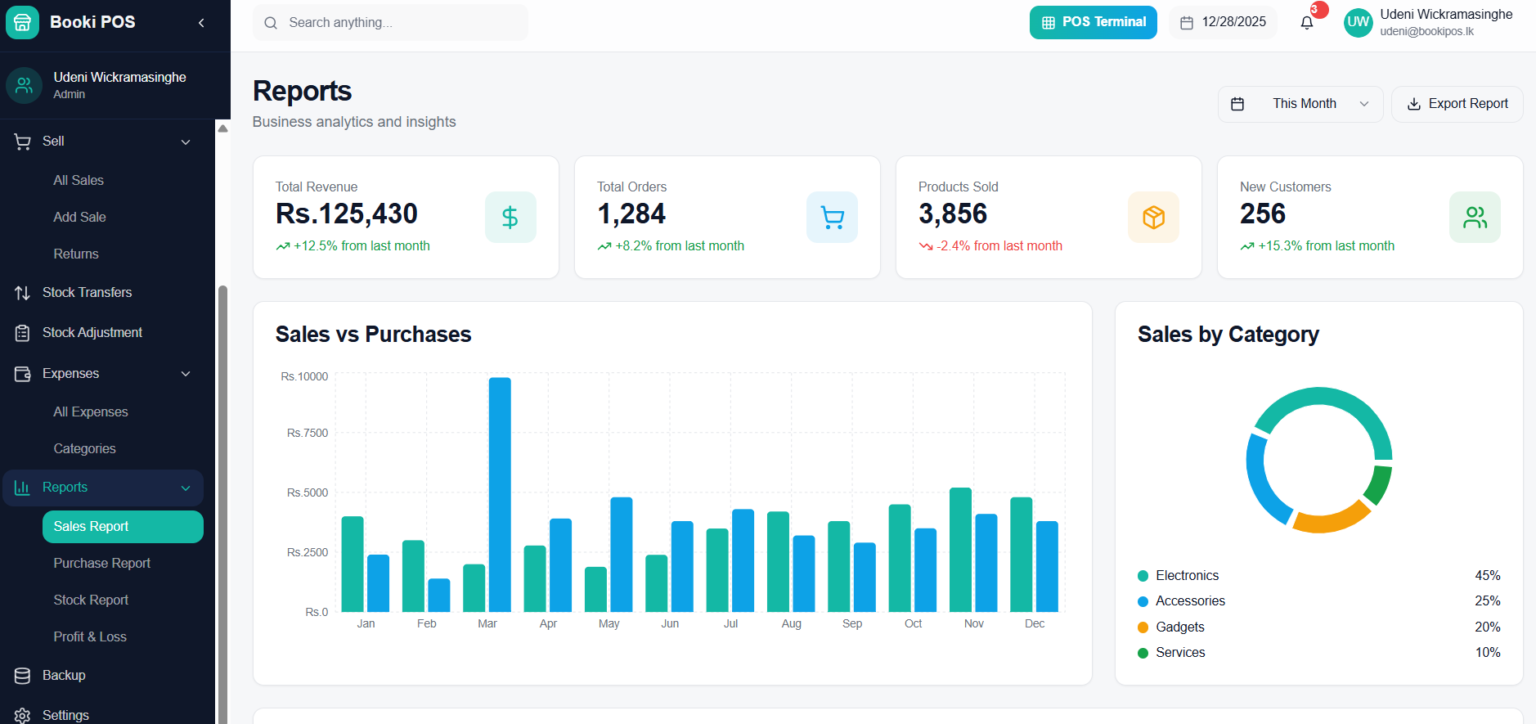The width and height of the screenshot is (1536, 724).
Task: Click the Booki POS store logo icon
Action: point(22,22)
